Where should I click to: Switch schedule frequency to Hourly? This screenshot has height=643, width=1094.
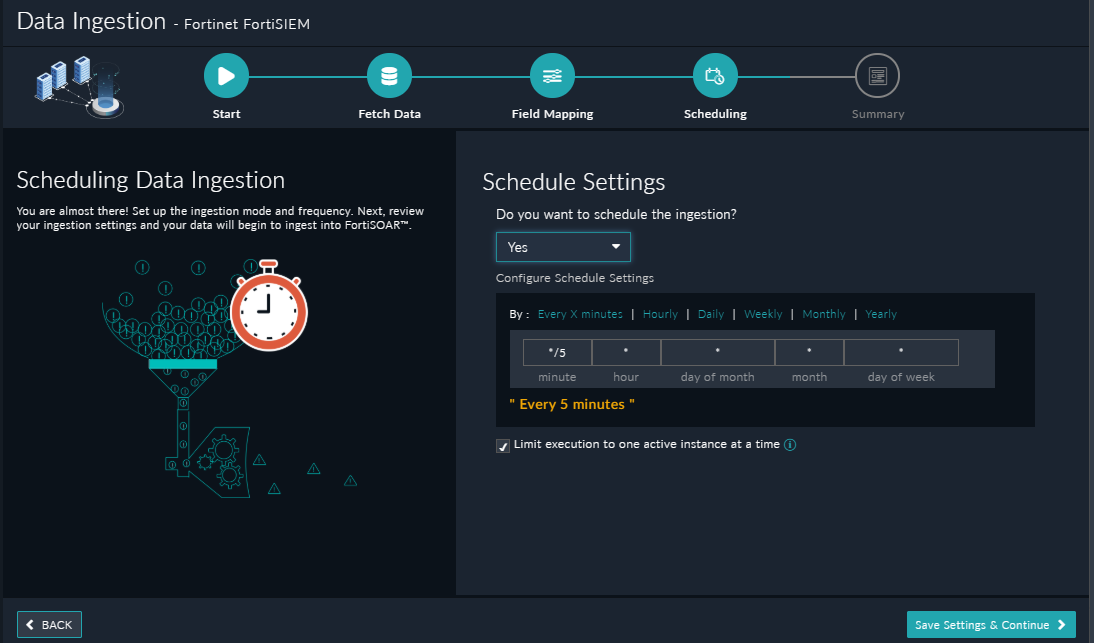point(660,313)
